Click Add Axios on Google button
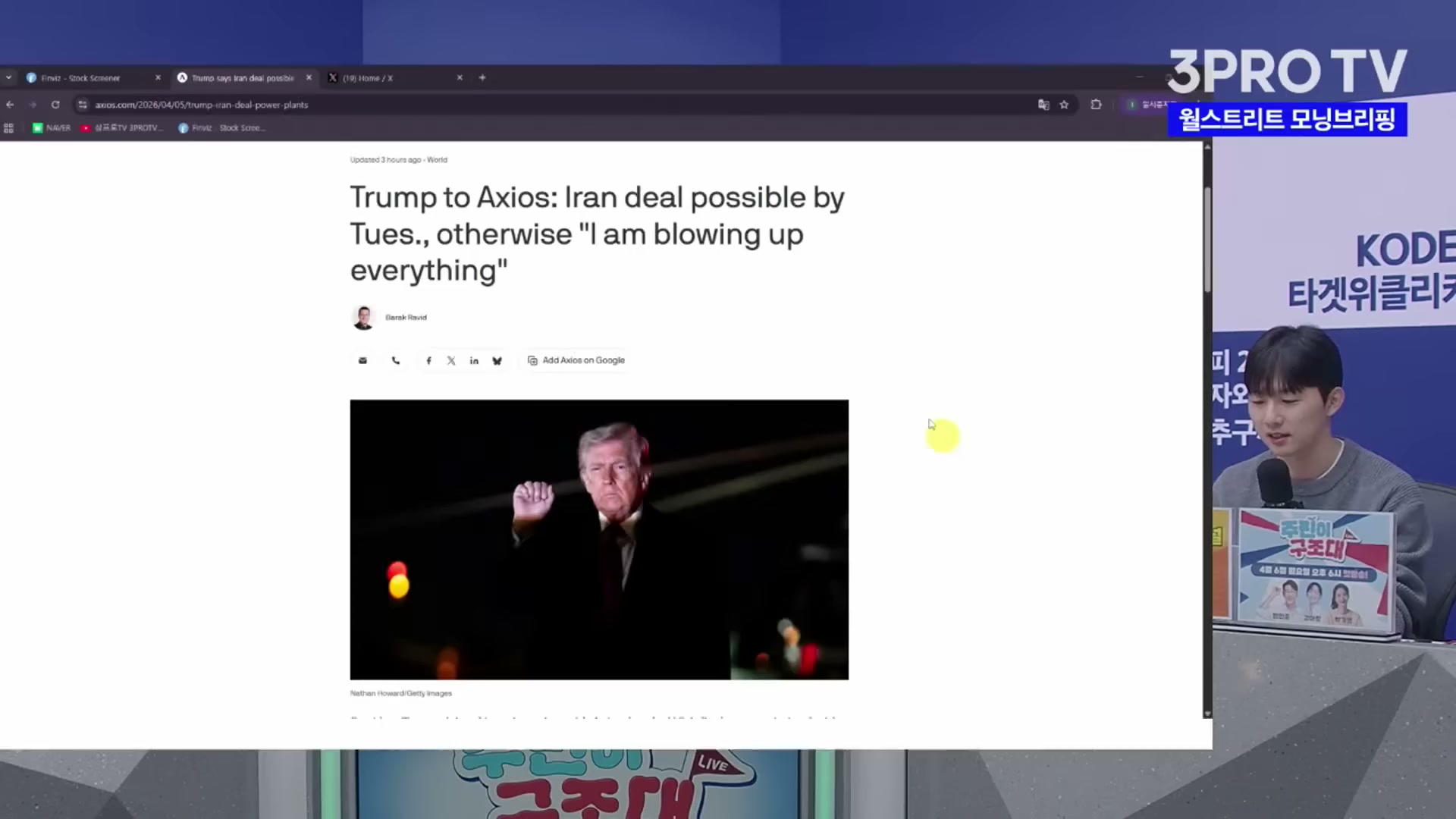 (576, 360)
